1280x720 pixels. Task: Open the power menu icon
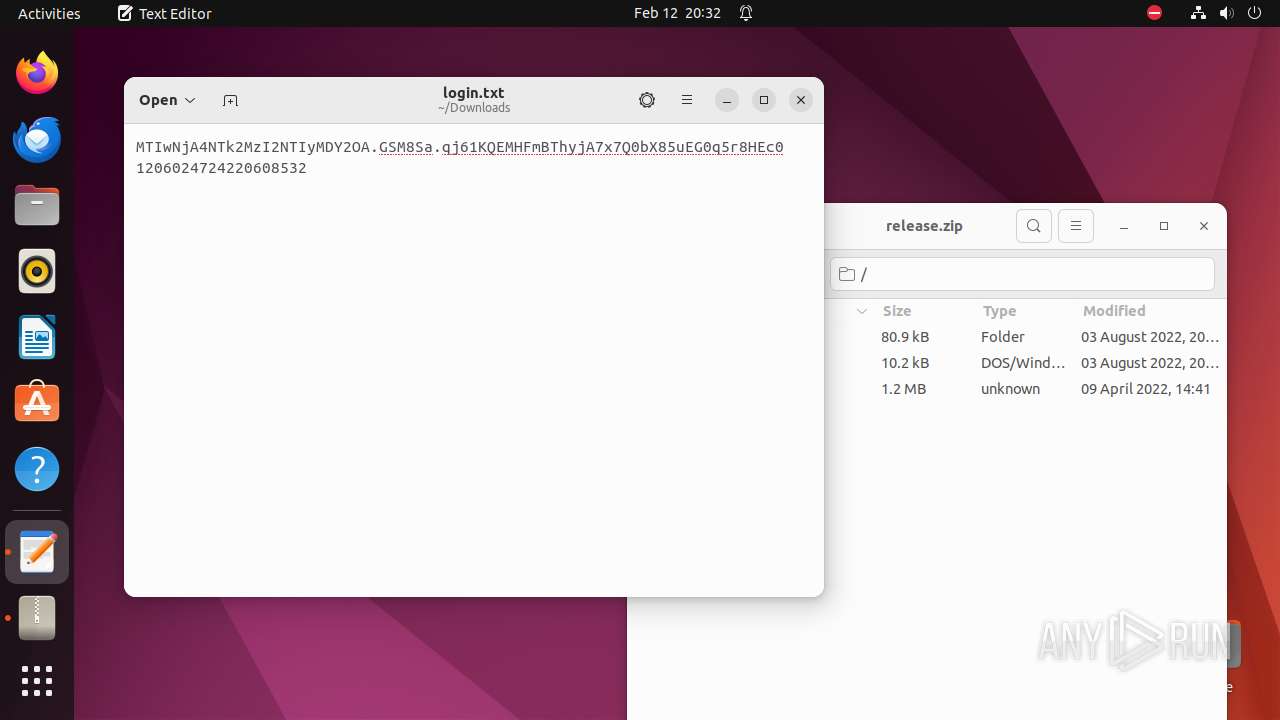[1255, 13]
